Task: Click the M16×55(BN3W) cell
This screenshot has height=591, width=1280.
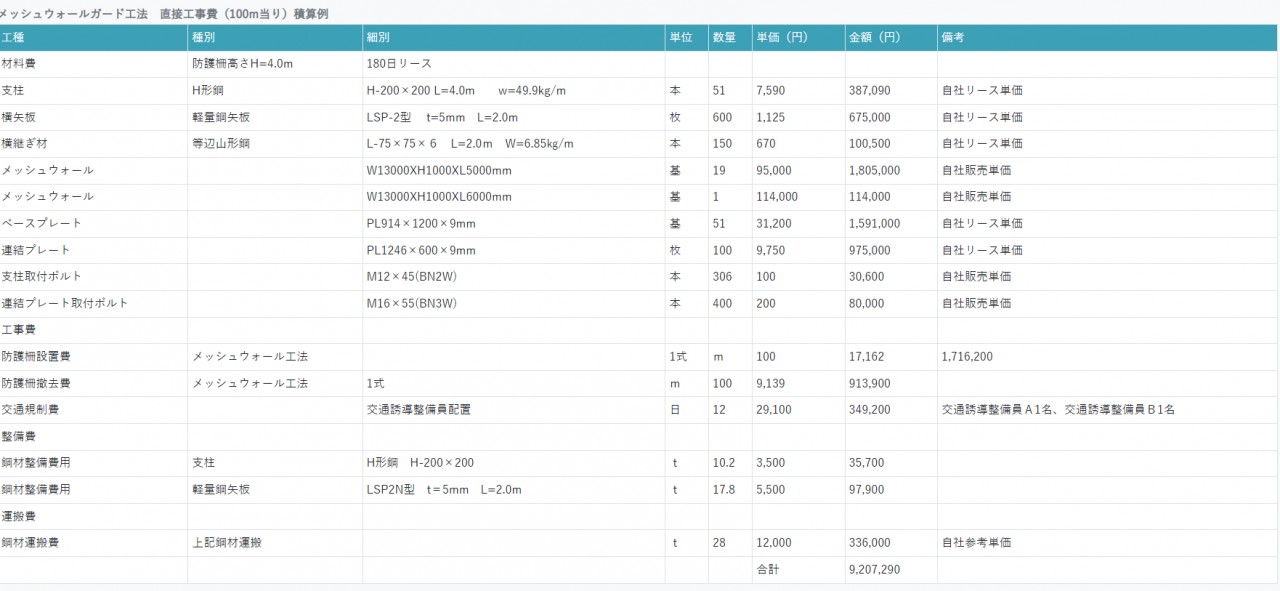Action: tap(412, 303)
